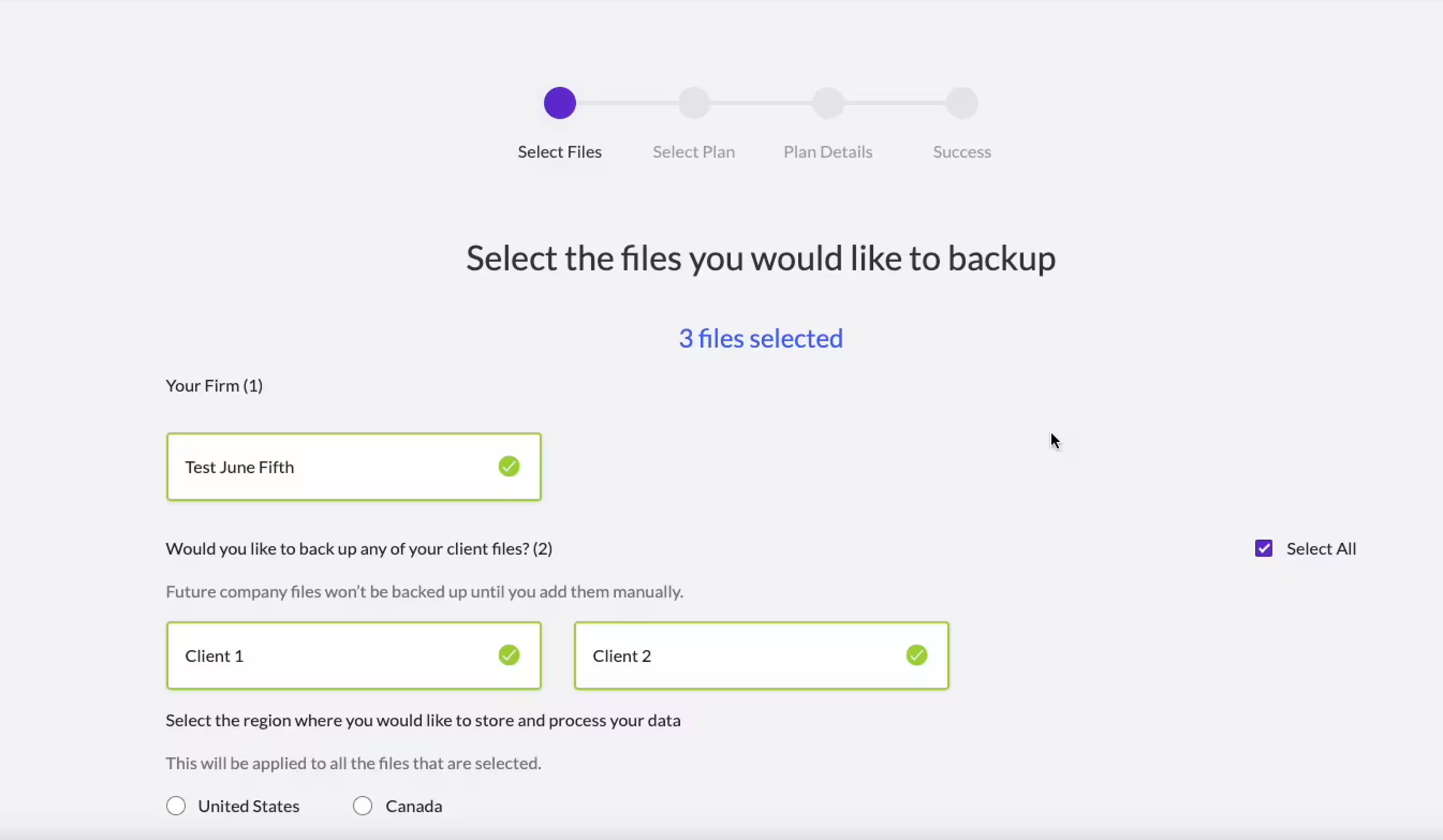Screen dimensions: 1443x840
Task: Click the client files question text
Action: (359, 549)
